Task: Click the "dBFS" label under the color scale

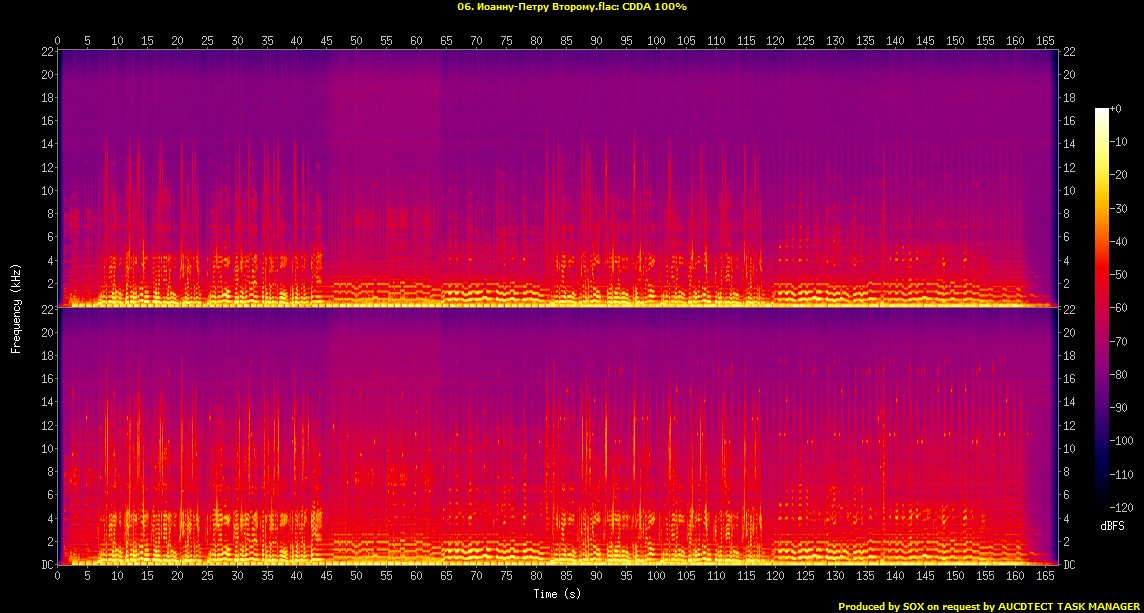Action: point(1113,525)
